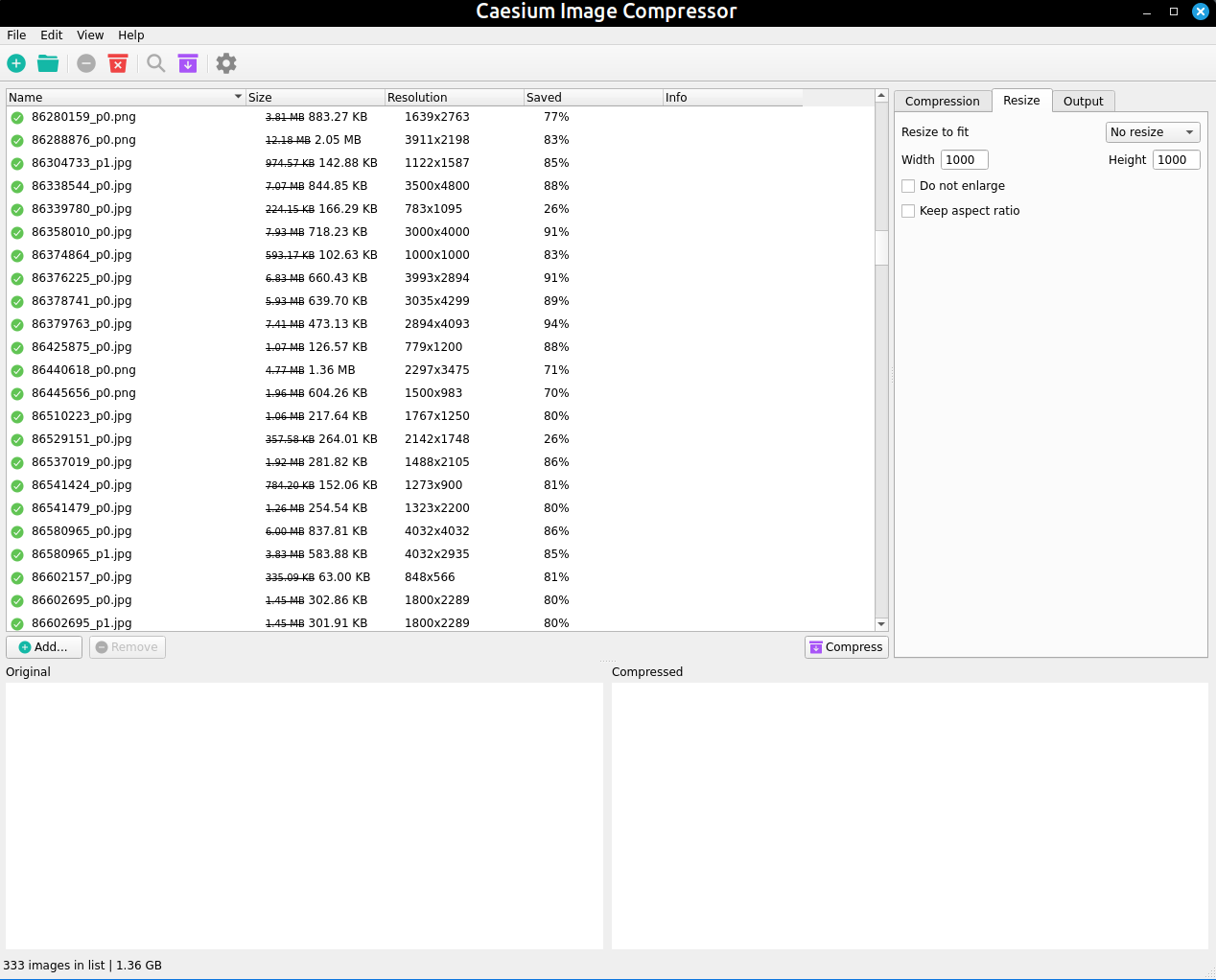The height and width of the screenshot is (980, 1216).
Task: Toggle the Keep aspect ratio checkbox
Action: [908, 211]
